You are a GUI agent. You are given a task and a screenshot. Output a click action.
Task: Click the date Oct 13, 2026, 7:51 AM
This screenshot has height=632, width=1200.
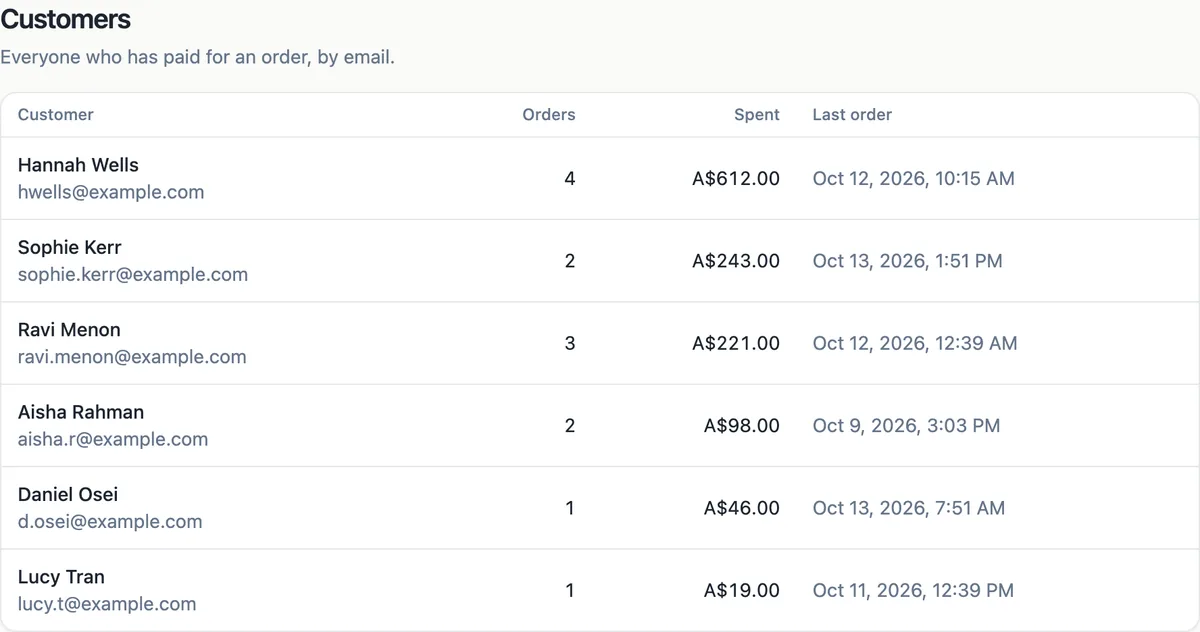909,508
